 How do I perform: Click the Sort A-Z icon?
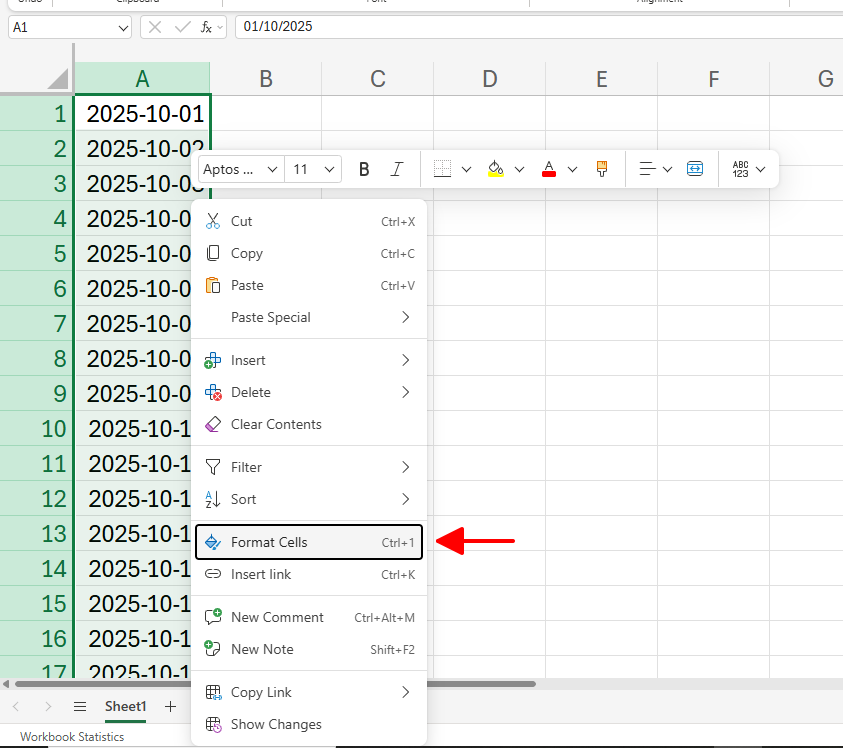click(213, 499)
